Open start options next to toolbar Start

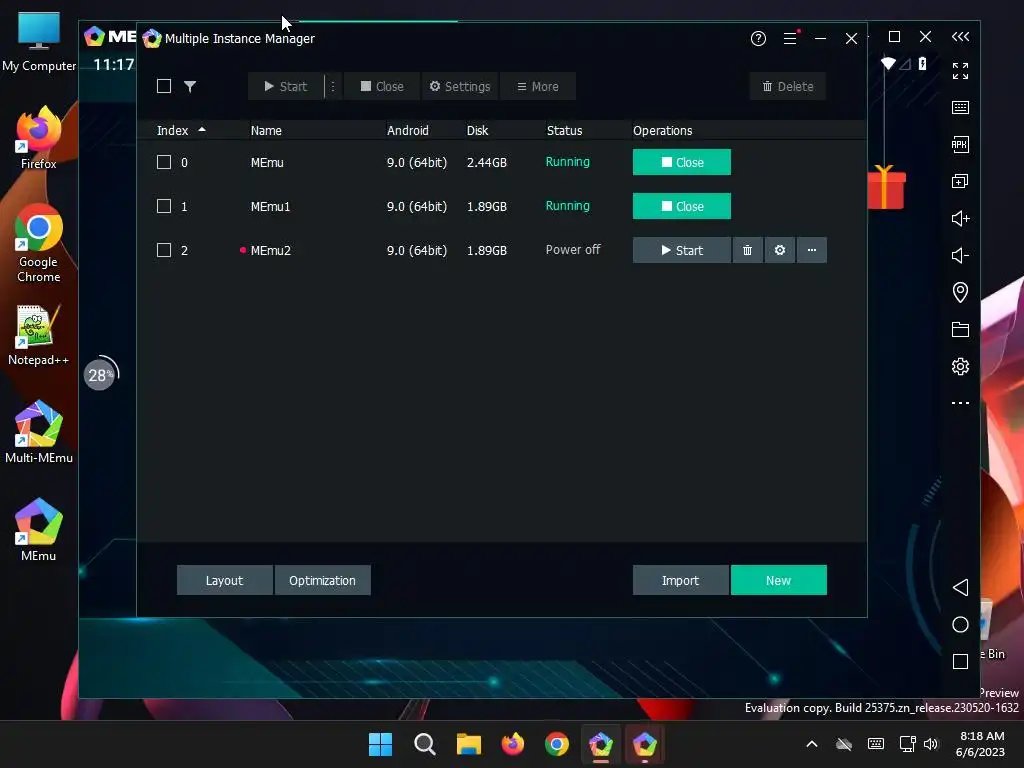coord(332,86)
